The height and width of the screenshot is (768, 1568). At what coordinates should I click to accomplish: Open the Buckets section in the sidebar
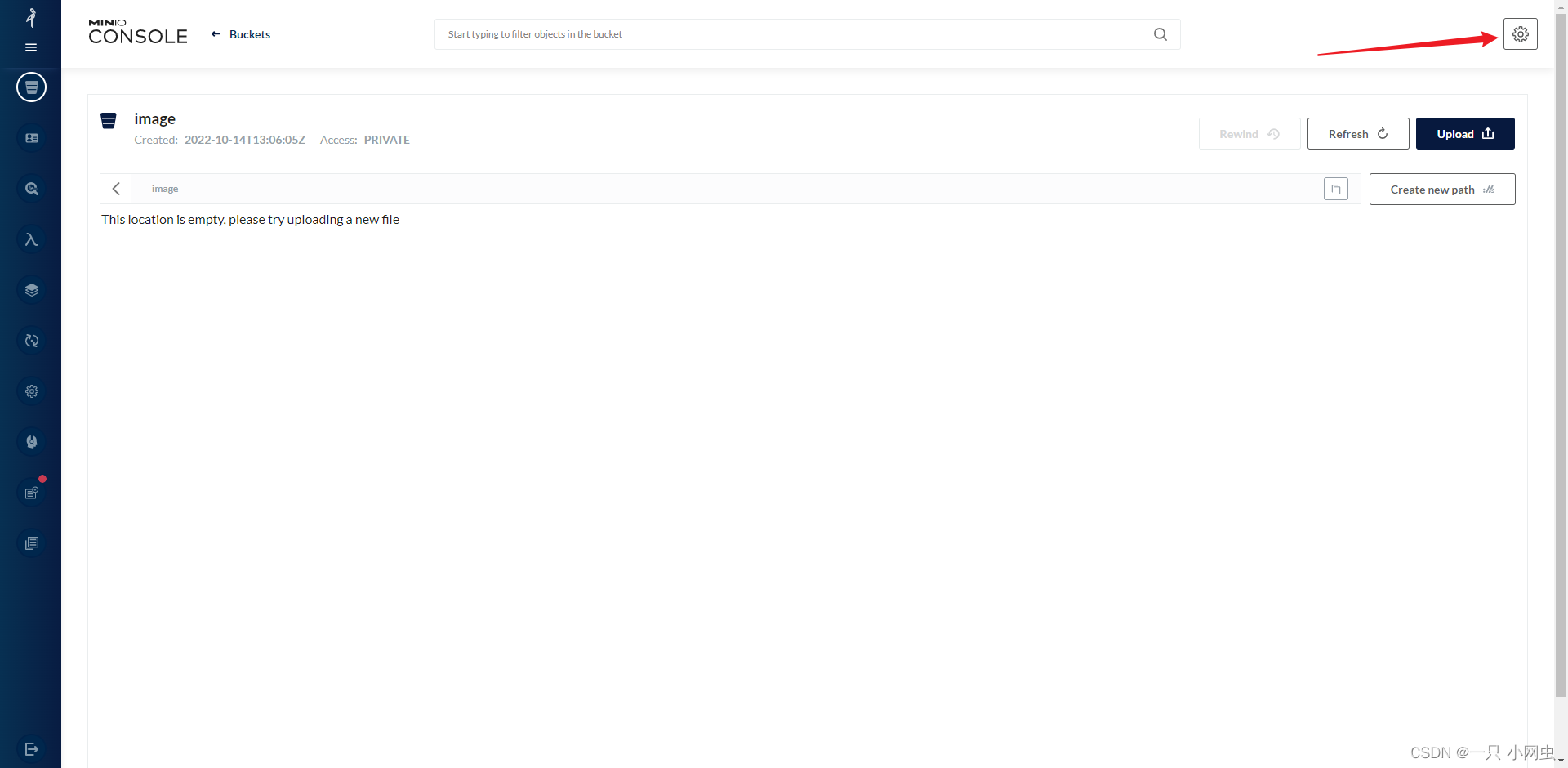[x=31, y=87]
